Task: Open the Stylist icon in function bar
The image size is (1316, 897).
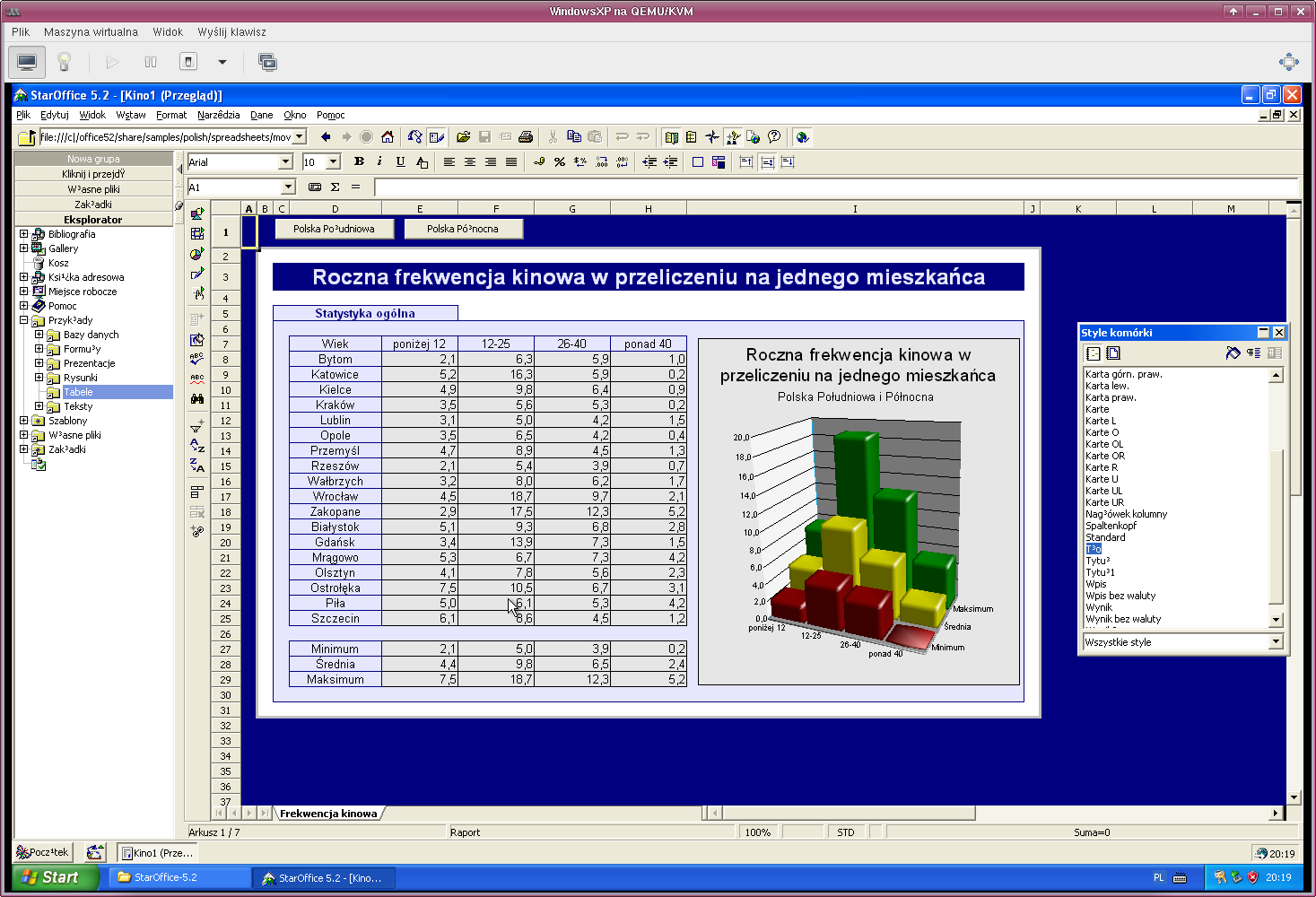Action: (x=733, y=137)
